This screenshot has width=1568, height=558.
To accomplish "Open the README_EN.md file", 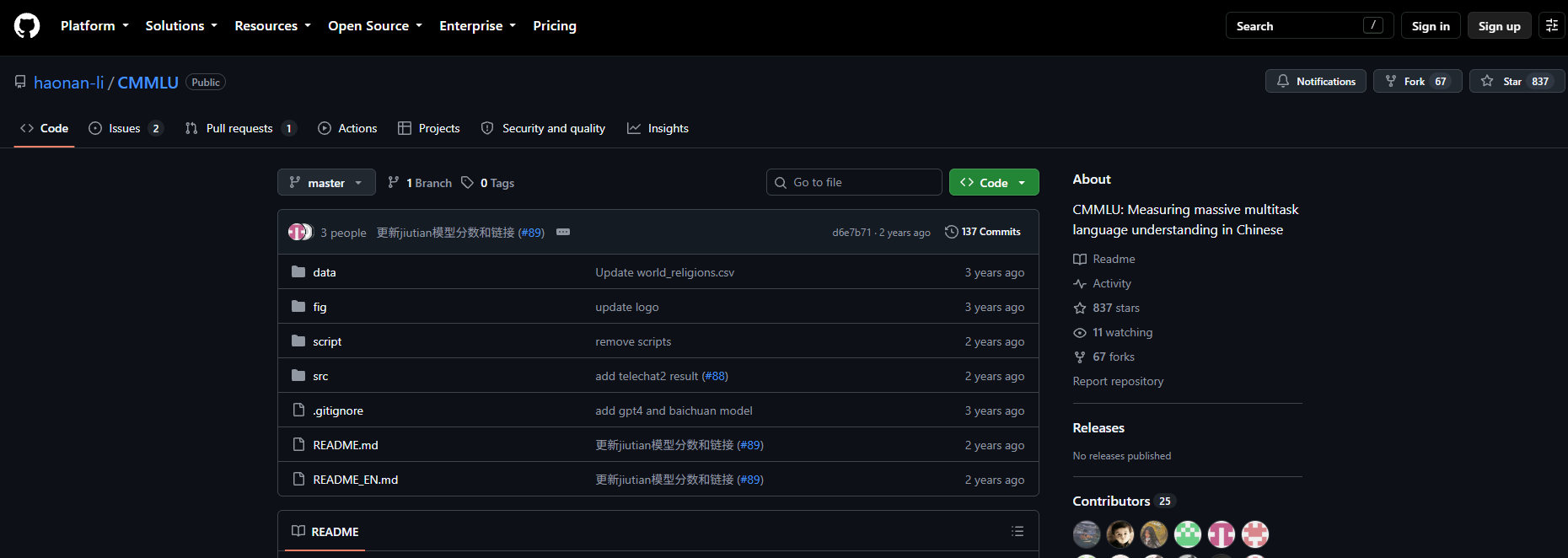I will pyautogui.click(x=355, y=480).
